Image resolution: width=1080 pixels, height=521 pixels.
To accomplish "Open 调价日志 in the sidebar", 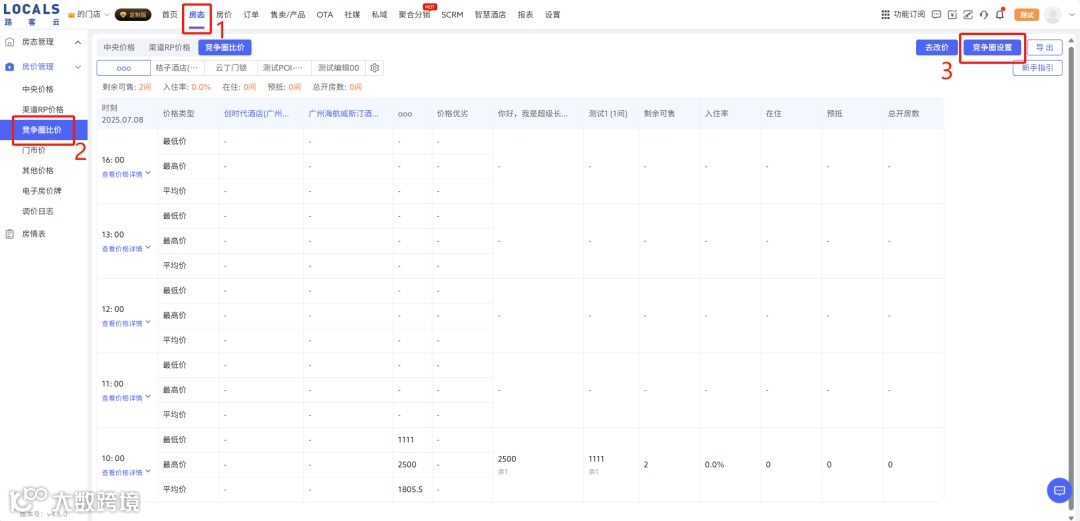I will pyautogui.click(x=38, y=211).
